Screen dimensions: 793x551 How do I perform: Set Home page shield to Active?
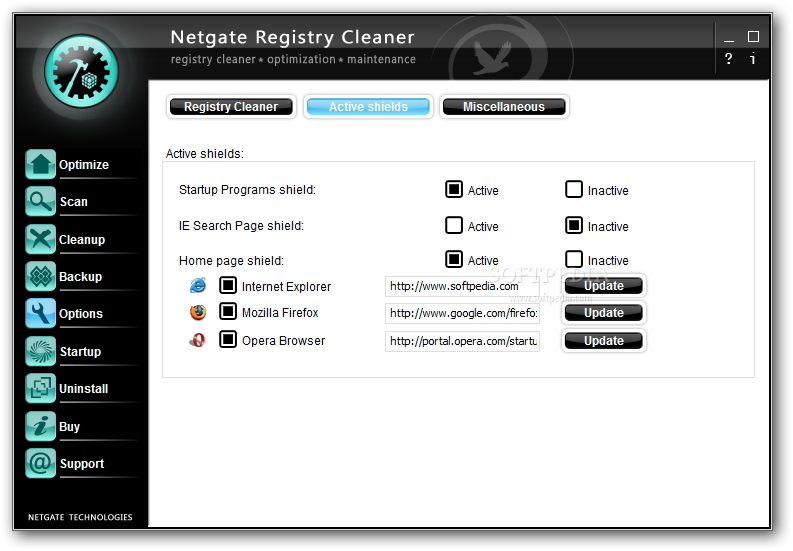454,259
